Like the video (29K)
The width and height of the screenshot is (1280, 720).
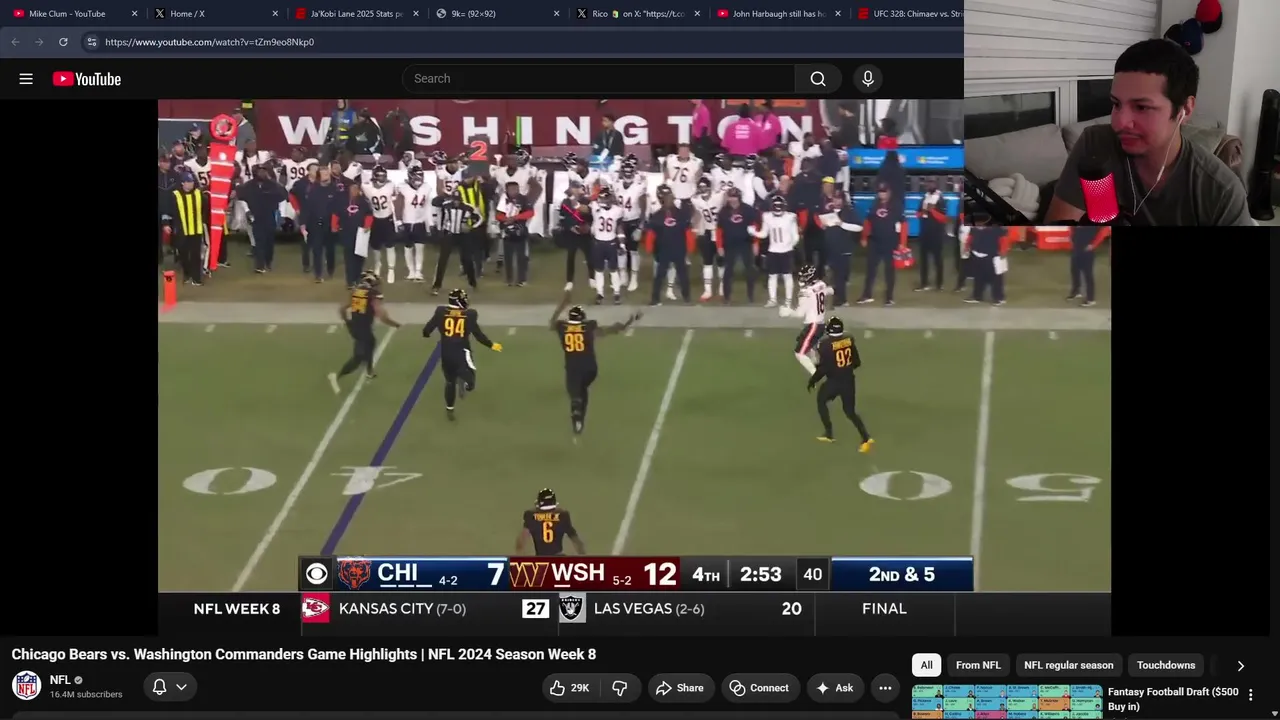570,688
